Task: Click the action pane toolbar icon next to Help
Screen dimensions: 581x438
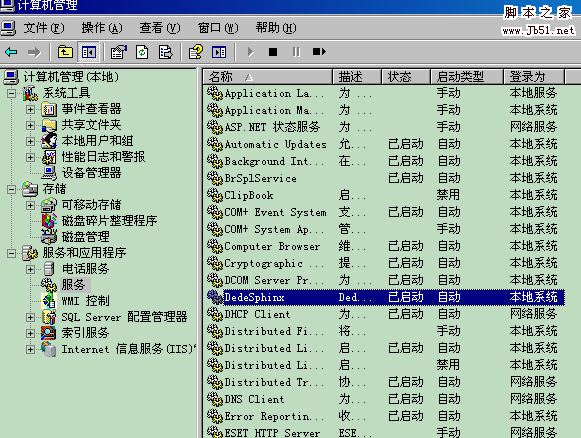Action: (x=219, y=52)
